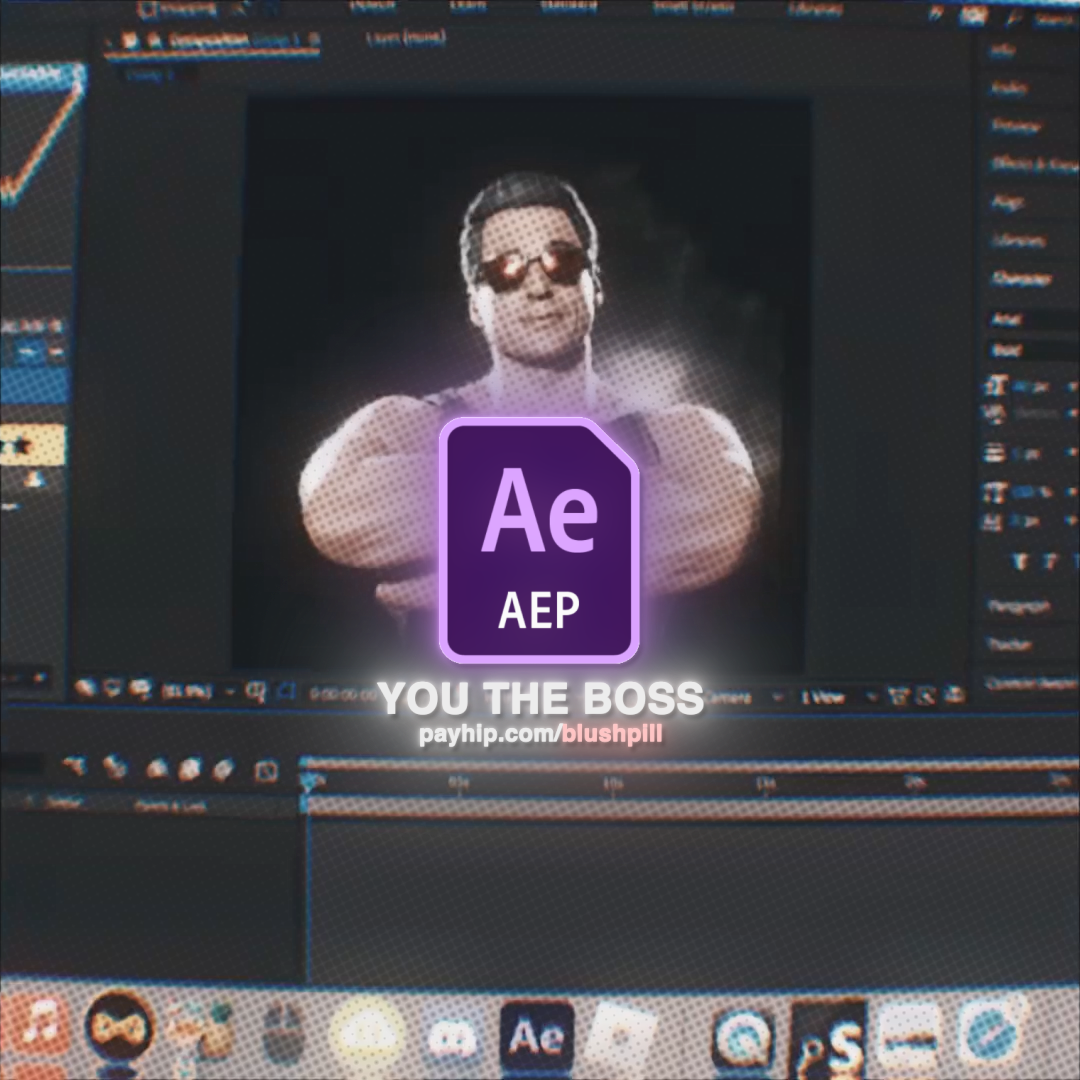
Task: Click the Parent & Link column header
Action: tap(171, 806)
